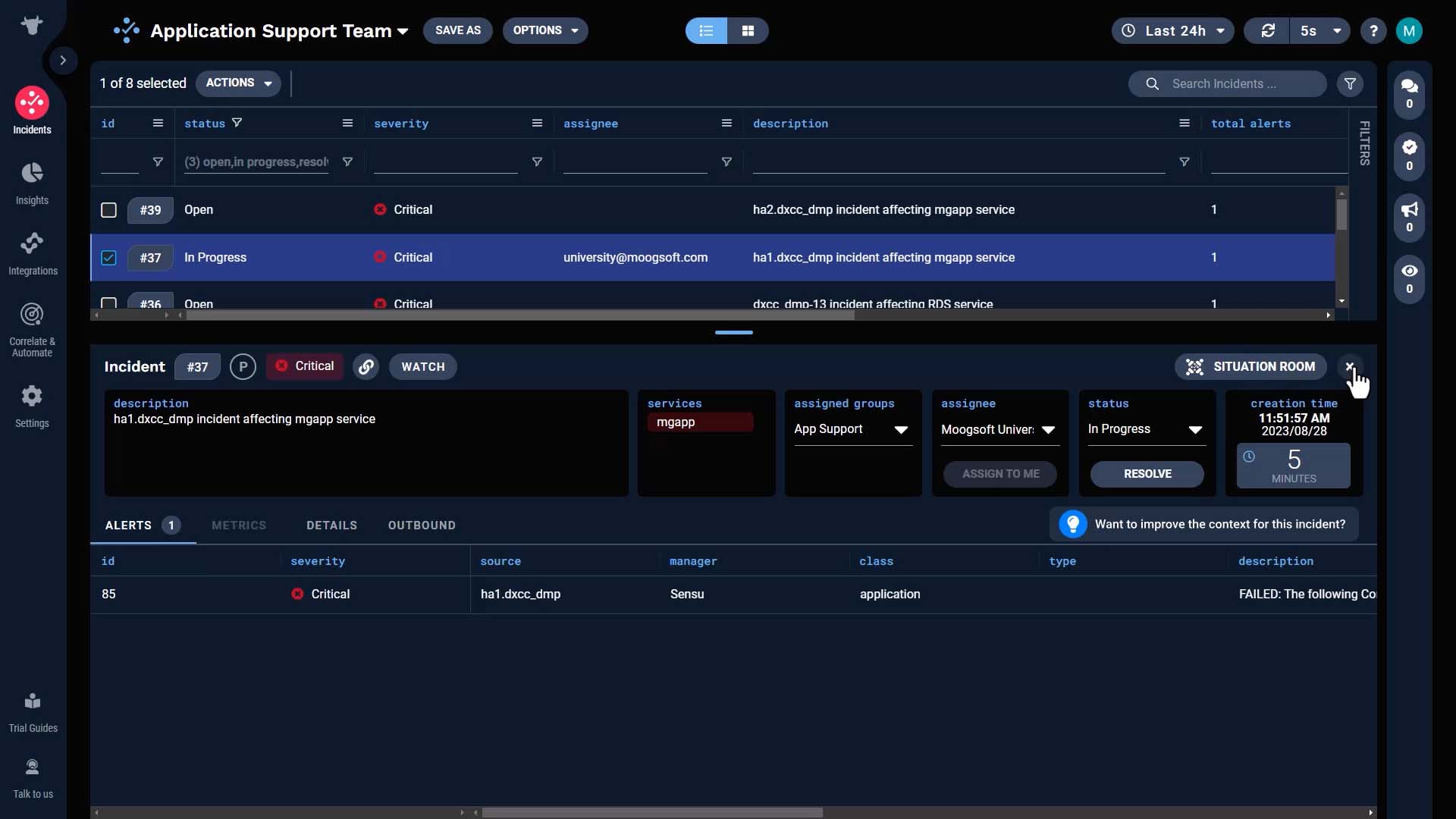This screenshot has width=1456, height=819.
Task: Click the improve incident context tip
Action: [x=1203, y=524]
